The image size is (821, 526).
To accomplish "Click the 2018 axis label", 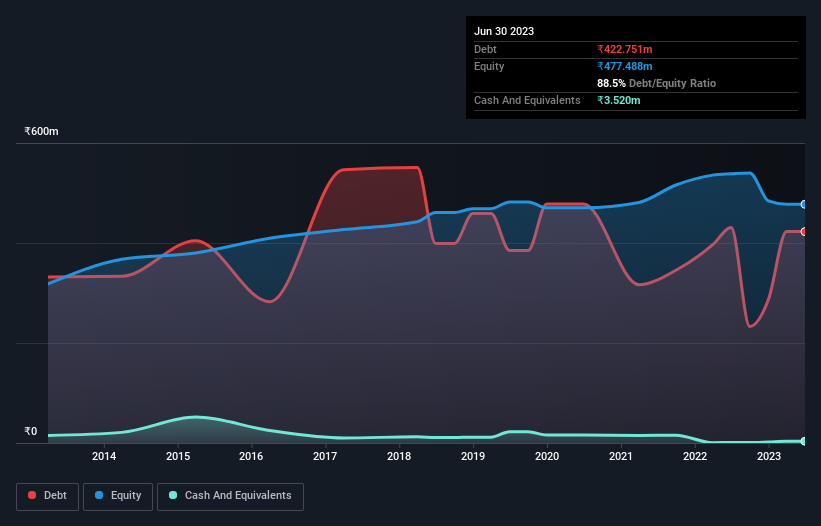I will click(399, 456).
